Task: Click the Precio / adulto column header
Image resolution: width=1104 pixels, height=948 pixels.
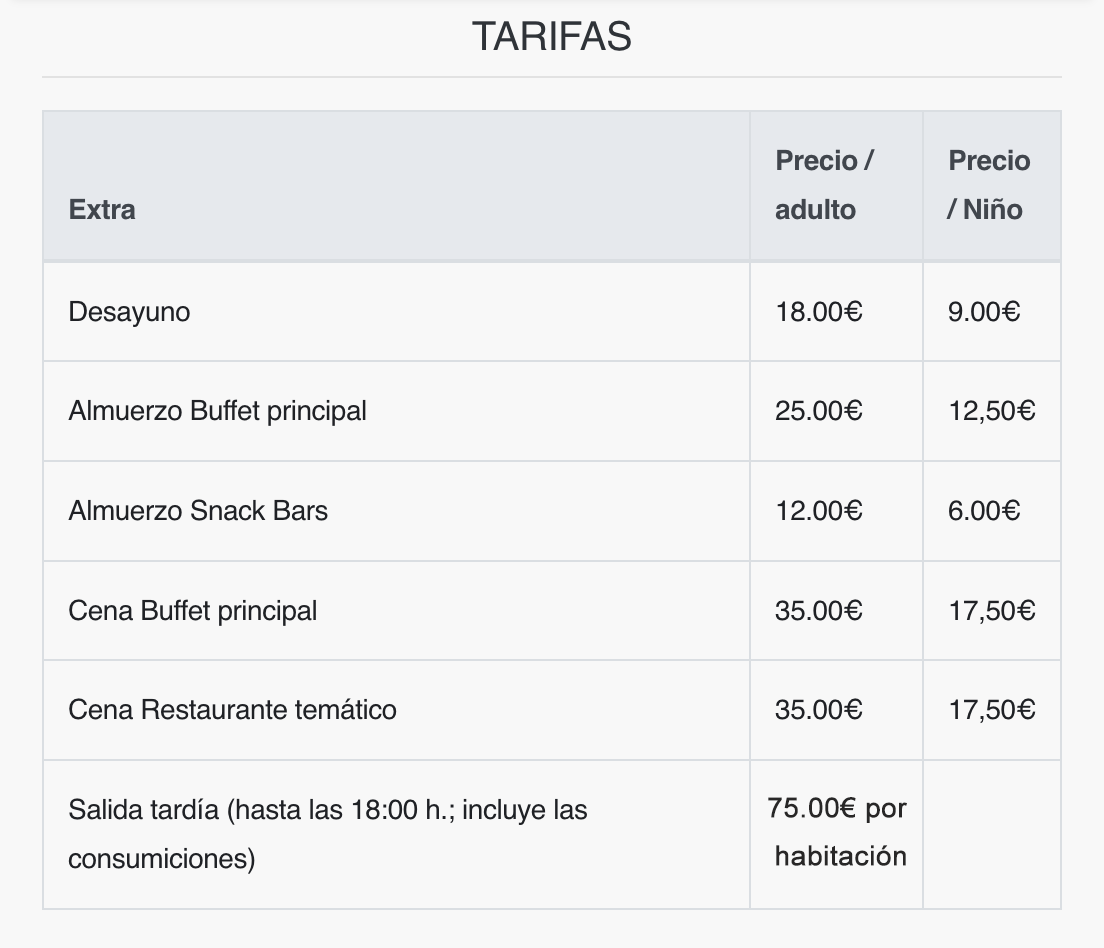Action: 825,185
